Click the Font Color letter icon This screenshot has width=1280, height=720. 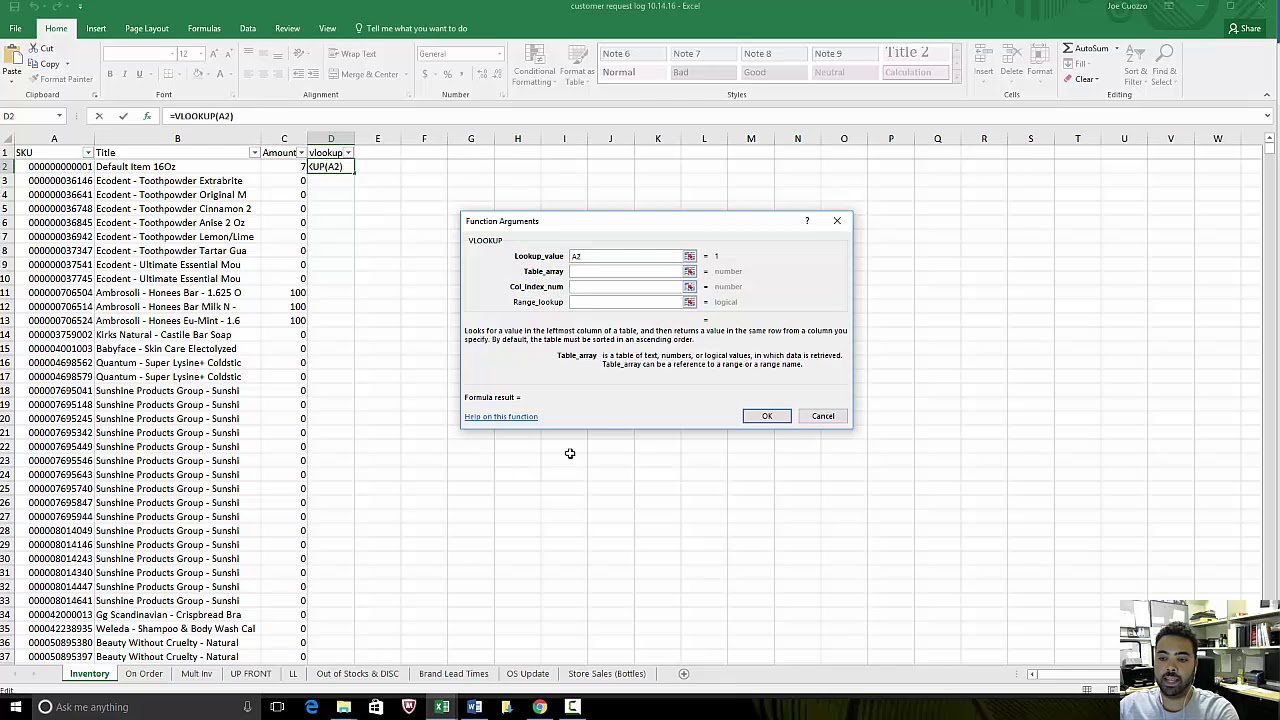(x=221, y=74)
